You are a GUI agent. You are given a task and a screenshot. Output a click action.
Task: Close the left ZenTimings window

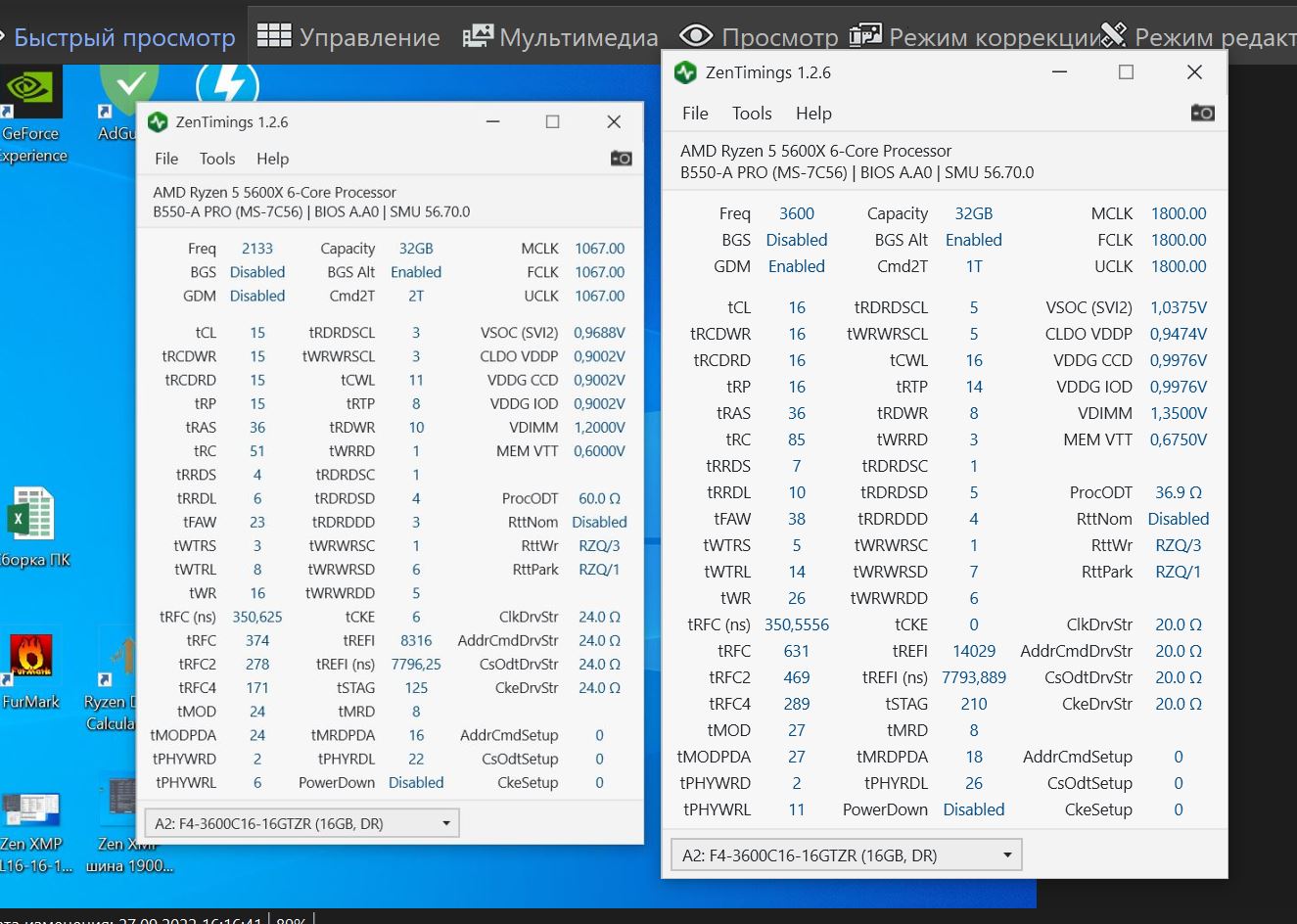coord(614,122)
